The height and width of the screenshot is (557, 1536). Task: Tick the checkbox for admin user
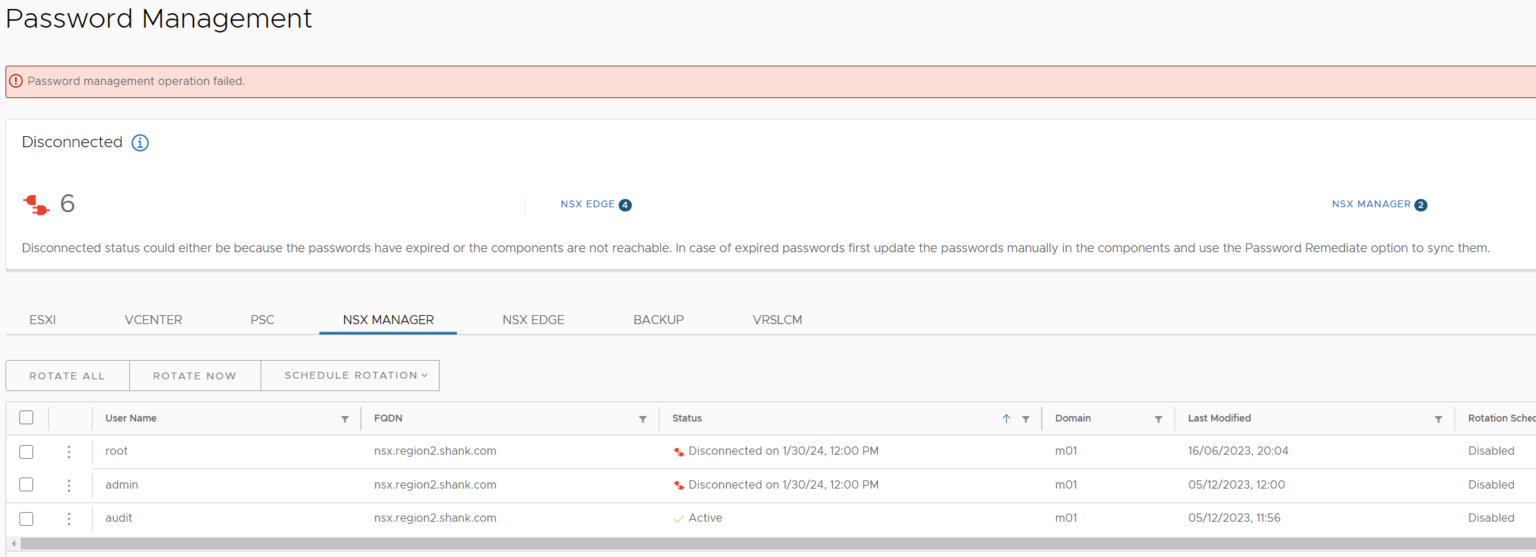tap(27, 485)
